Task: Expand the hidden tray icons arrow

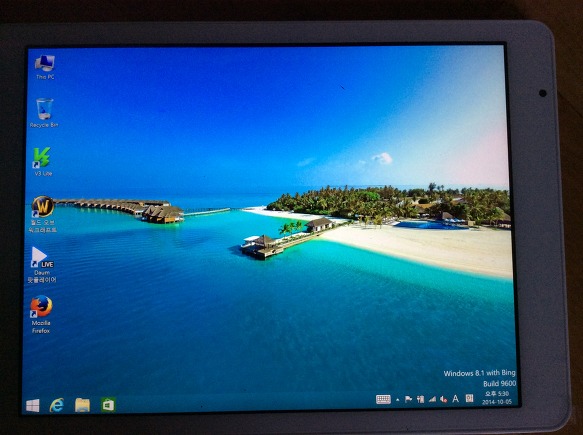Action: point(397,400)
